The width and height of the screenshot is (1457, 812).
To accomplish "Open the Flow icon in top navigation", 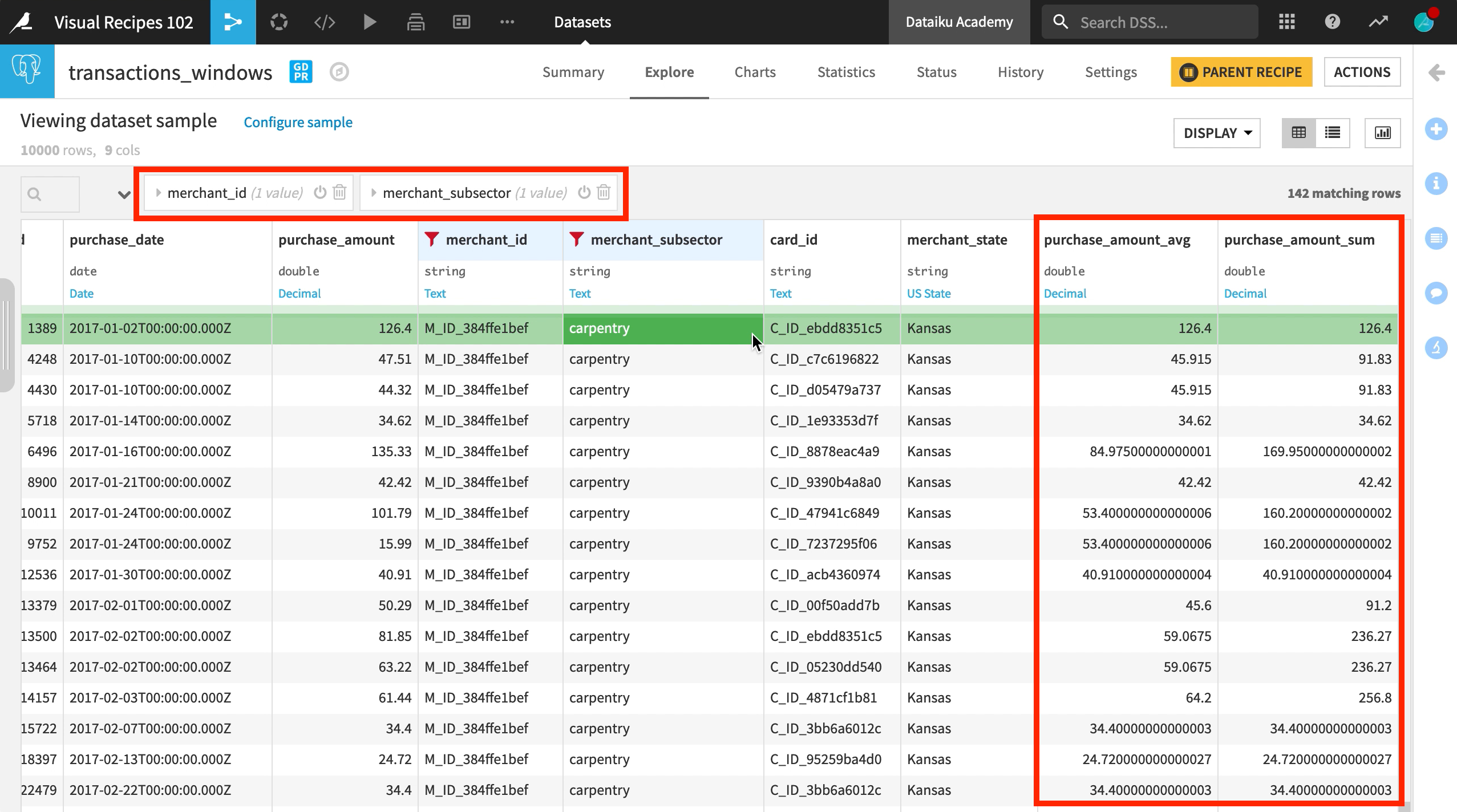I will click(233, 22).
